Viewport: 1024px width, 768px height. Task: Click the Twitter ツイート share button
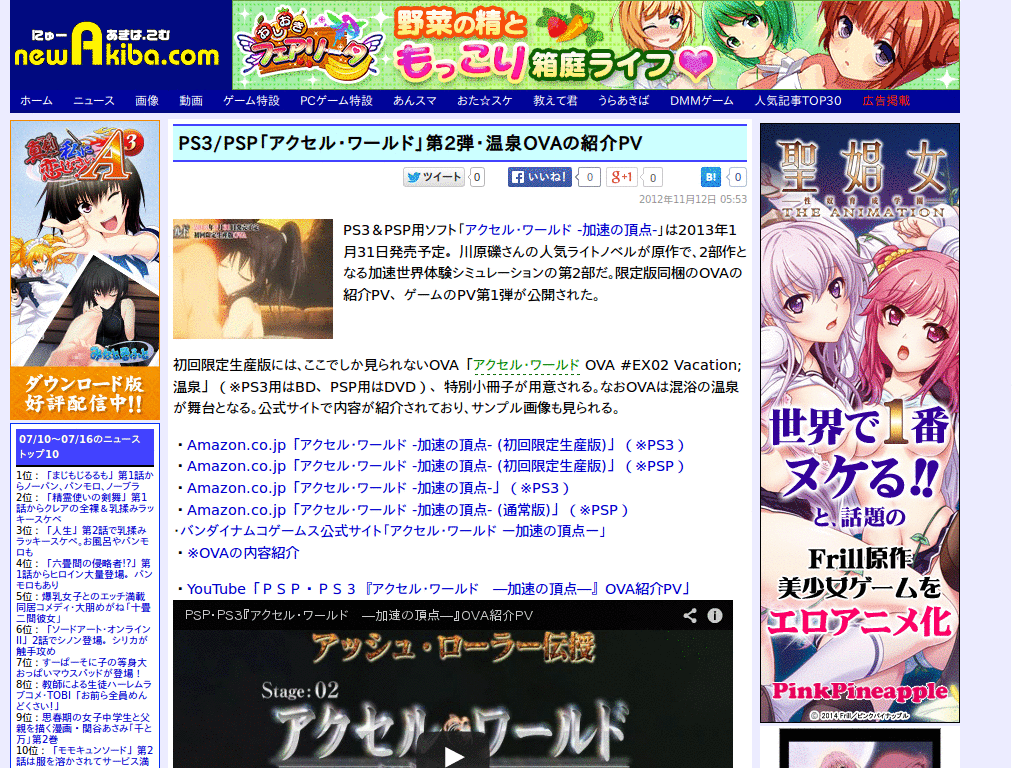434,177
